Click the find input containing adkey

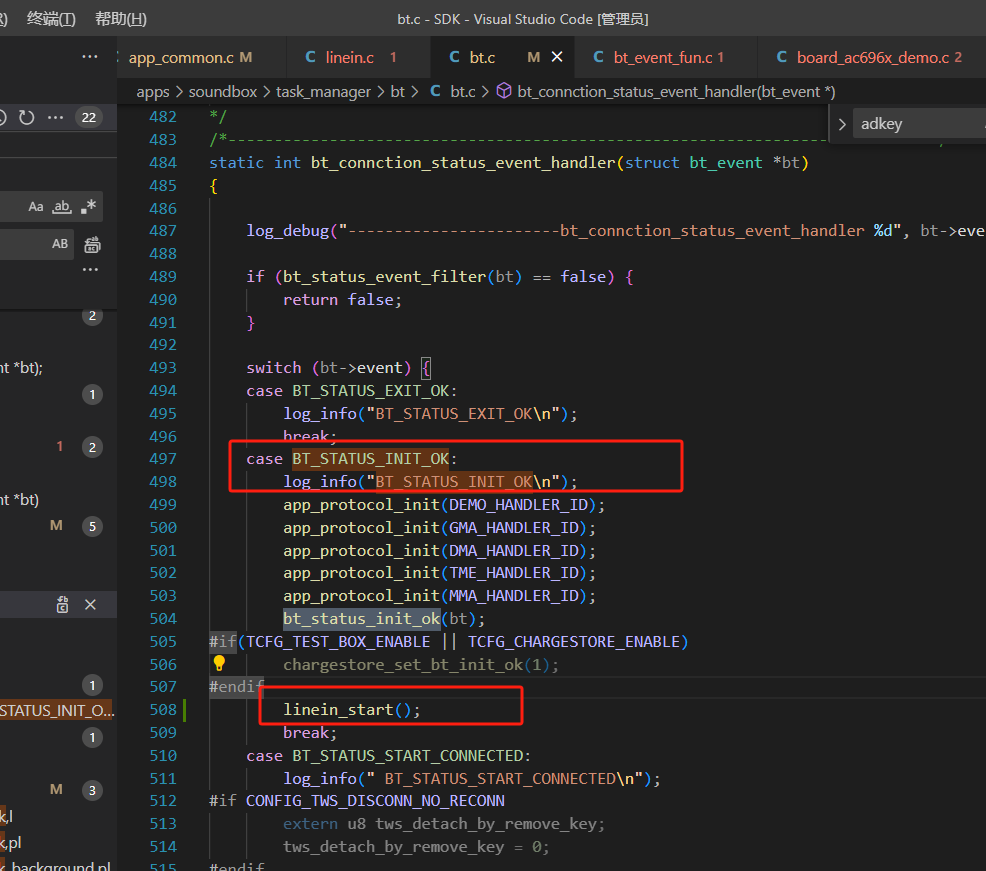(919, 124)
